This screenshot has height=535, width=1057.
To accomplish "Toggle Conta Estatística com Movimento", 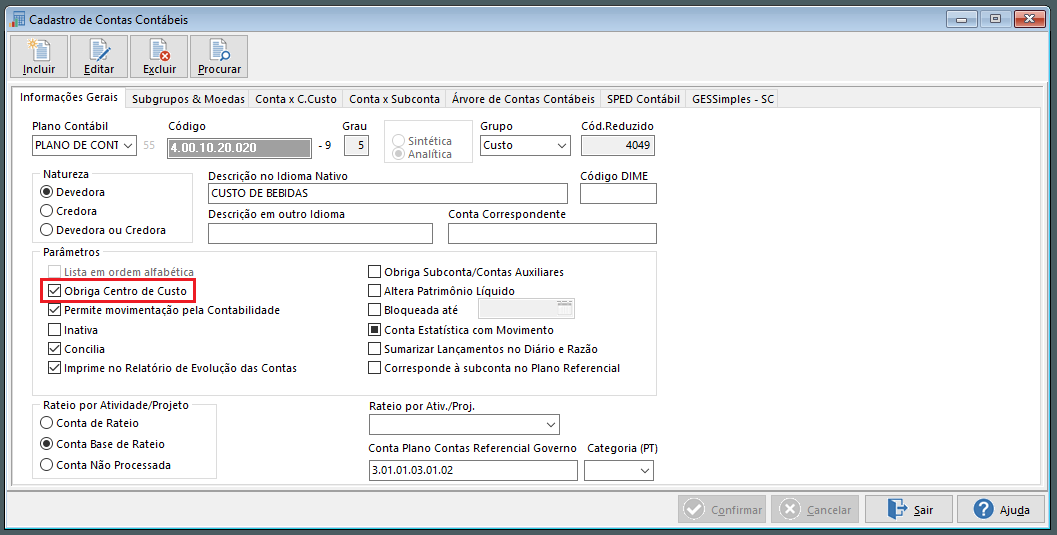I will tap(374, 329).
